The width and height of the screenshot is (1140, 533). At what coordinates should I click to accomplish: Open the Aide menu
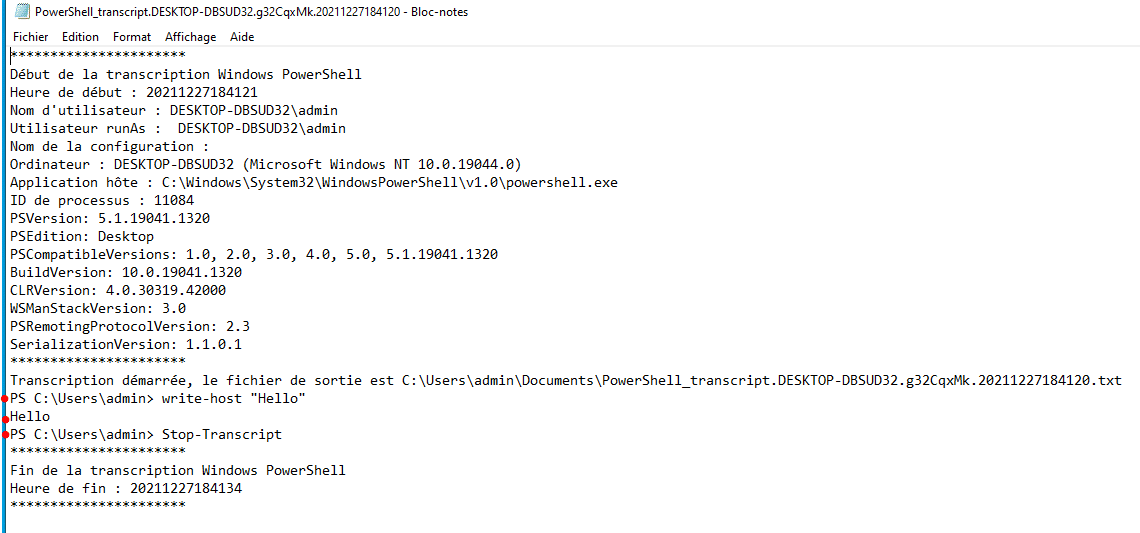pos(242,37)
